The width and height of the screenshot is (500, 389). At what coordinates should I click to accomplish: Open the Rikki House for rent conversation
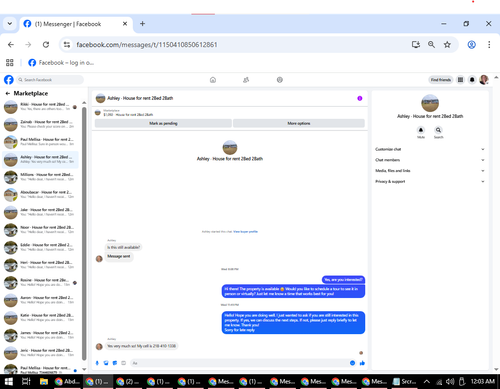point(41,107)
